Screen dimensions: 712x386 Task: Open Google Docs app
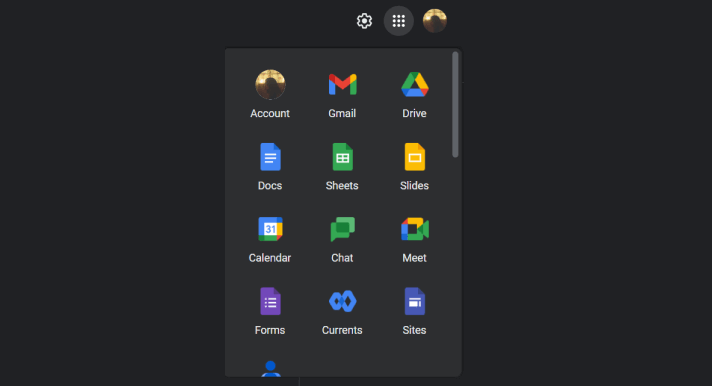point(270,167)
